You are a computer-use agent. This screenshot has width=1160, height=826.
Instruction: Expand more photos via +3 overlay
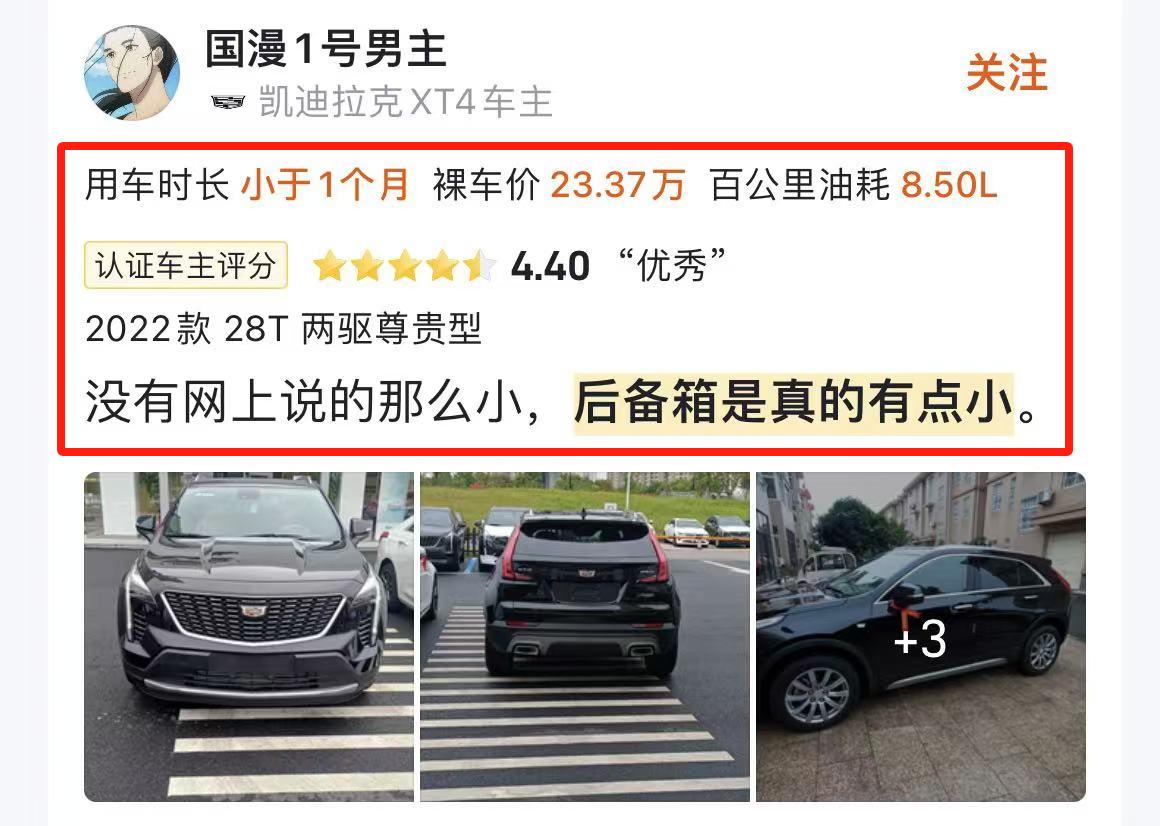coord(921,637)
